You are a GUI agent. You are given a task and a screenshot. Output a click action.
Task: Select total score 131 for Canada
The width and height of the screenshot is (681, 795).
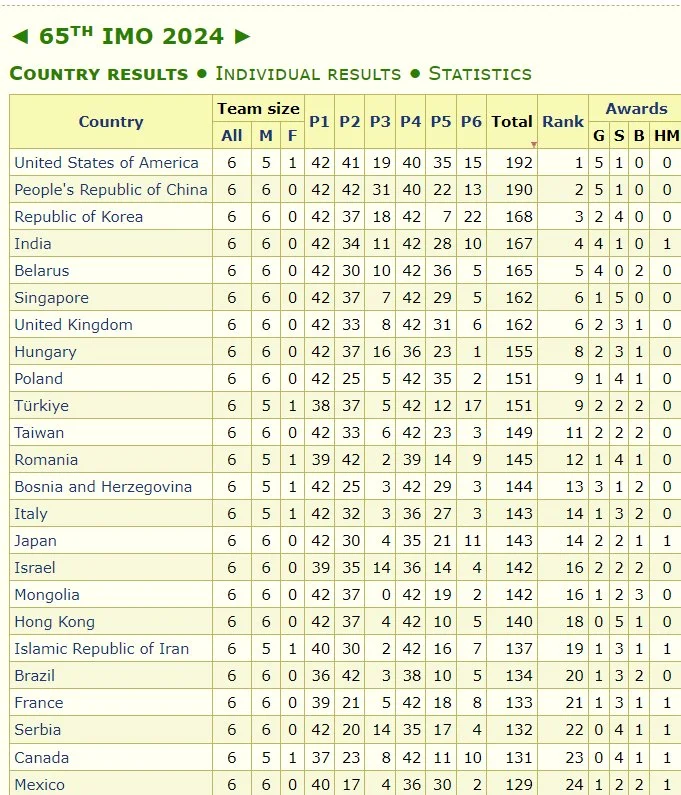pyautogui.click(x=519, y=757)
